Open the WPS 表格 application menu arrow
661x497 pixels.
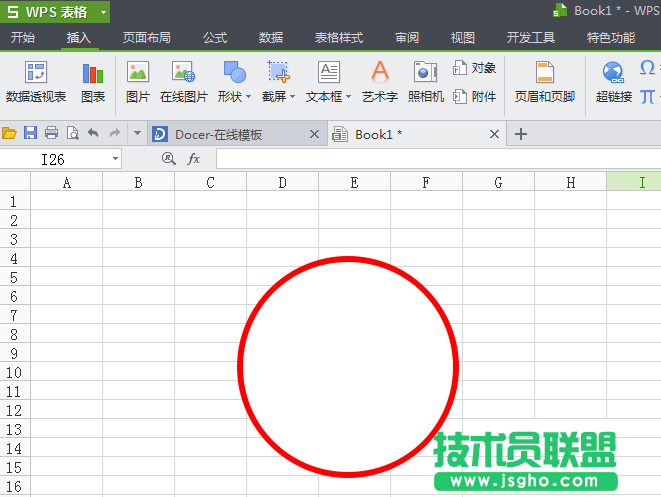tap(103, 12)
